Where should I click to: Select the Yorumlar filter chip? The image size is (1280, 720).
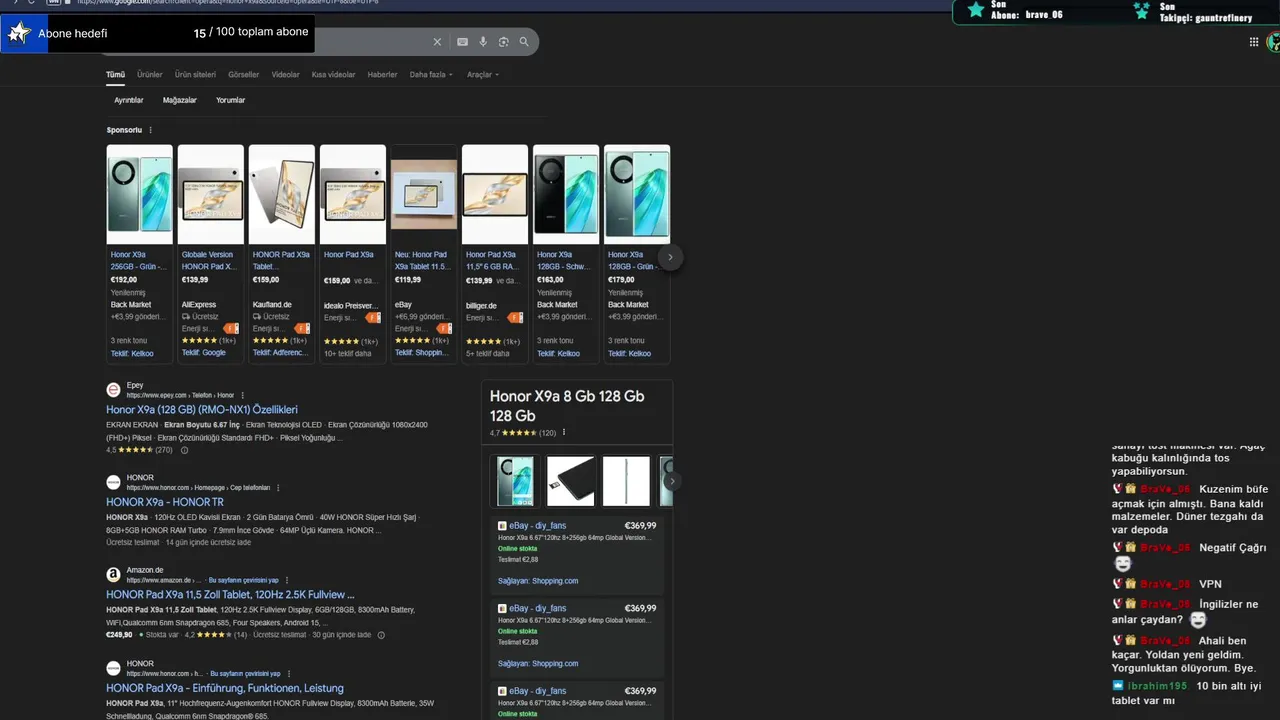point(231,100)
